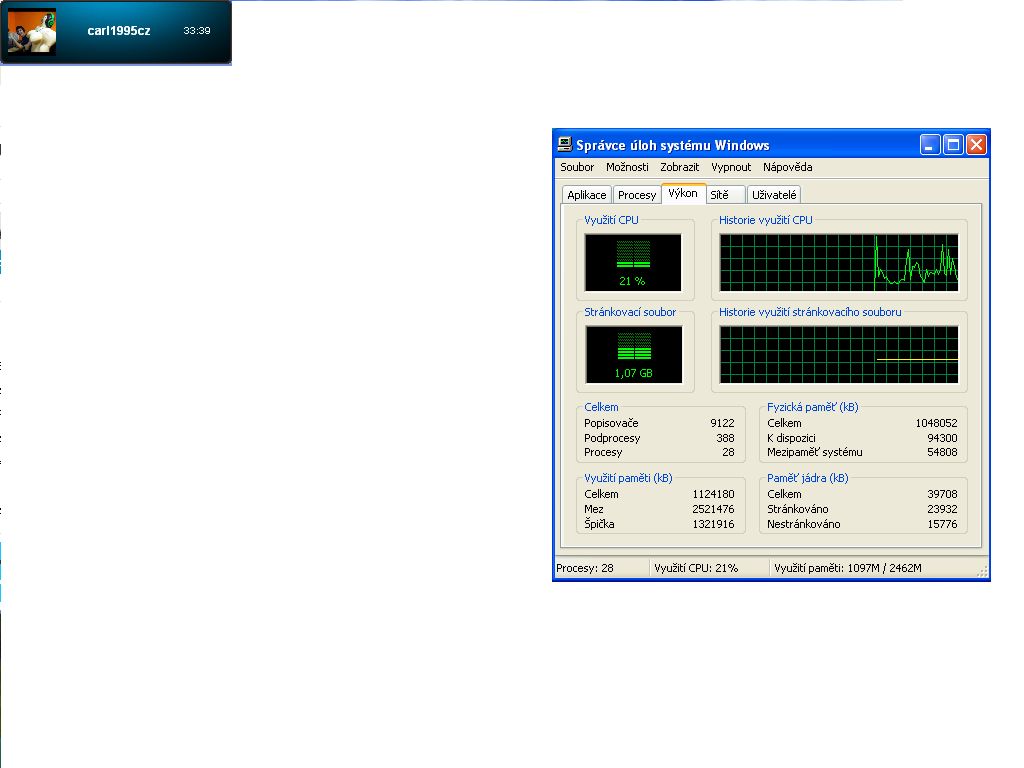Screen dimensions: 1024x768
Task: Click K dispozici value 94300
Action: pos(942,438)
